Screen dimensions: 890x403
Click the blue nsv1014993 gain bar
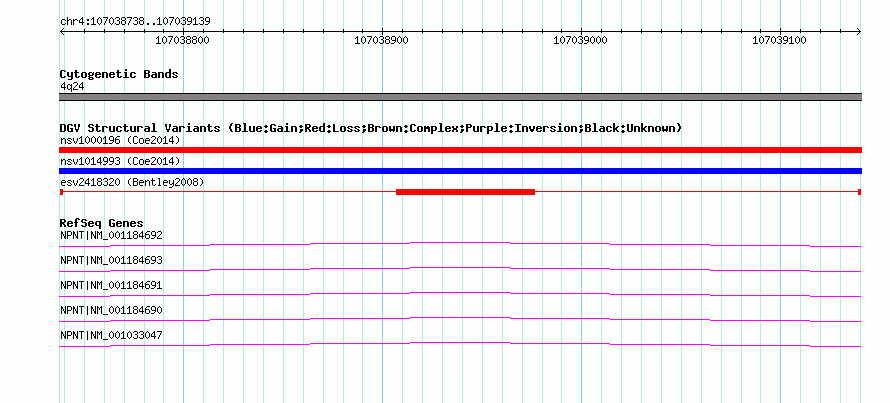coord(460,171)
